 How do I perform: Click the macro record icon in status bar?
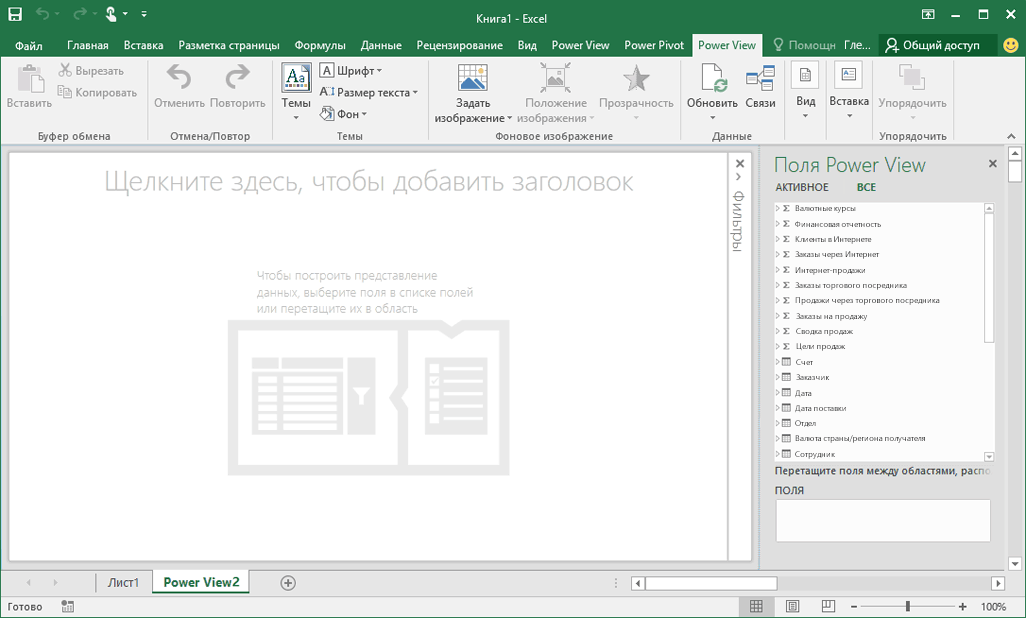(67, 606)
